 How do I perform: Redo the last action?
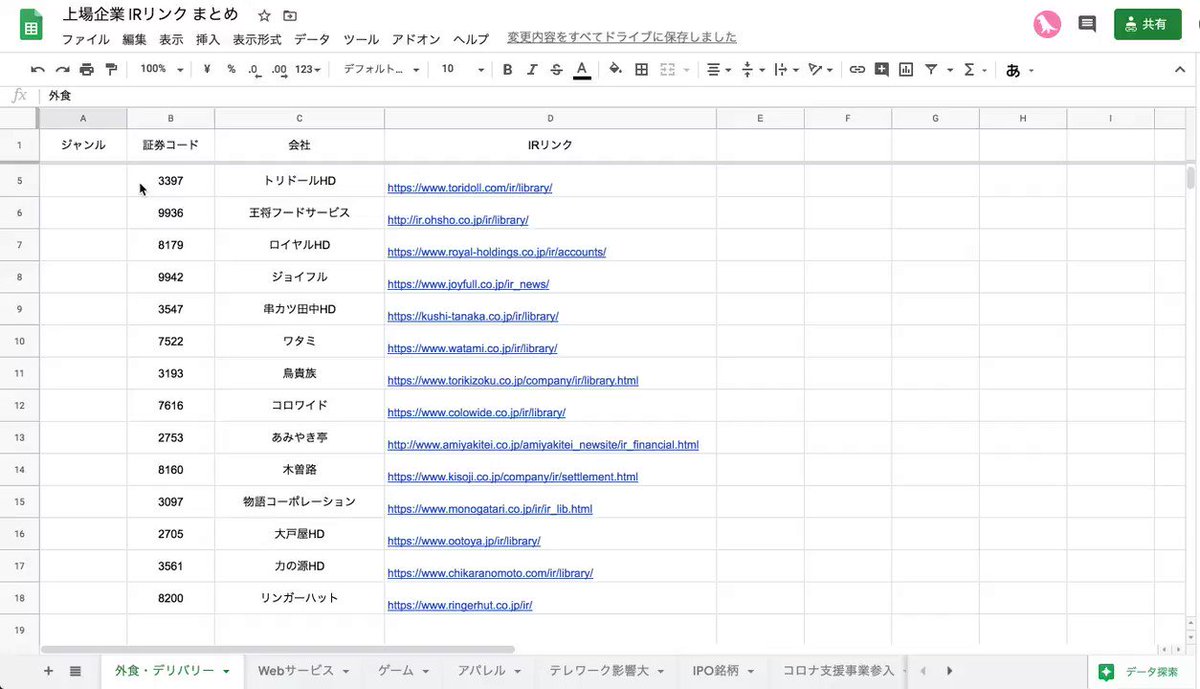[62, 70]
